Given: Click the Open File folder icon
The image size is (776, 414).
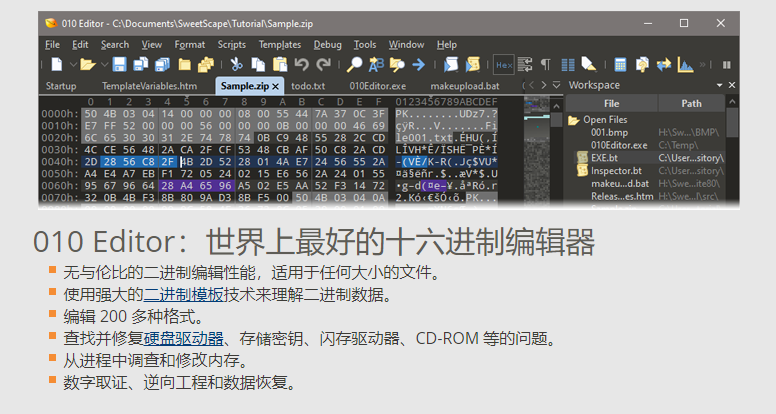Looking at the screenshot, I should click(x=88, y=64).
